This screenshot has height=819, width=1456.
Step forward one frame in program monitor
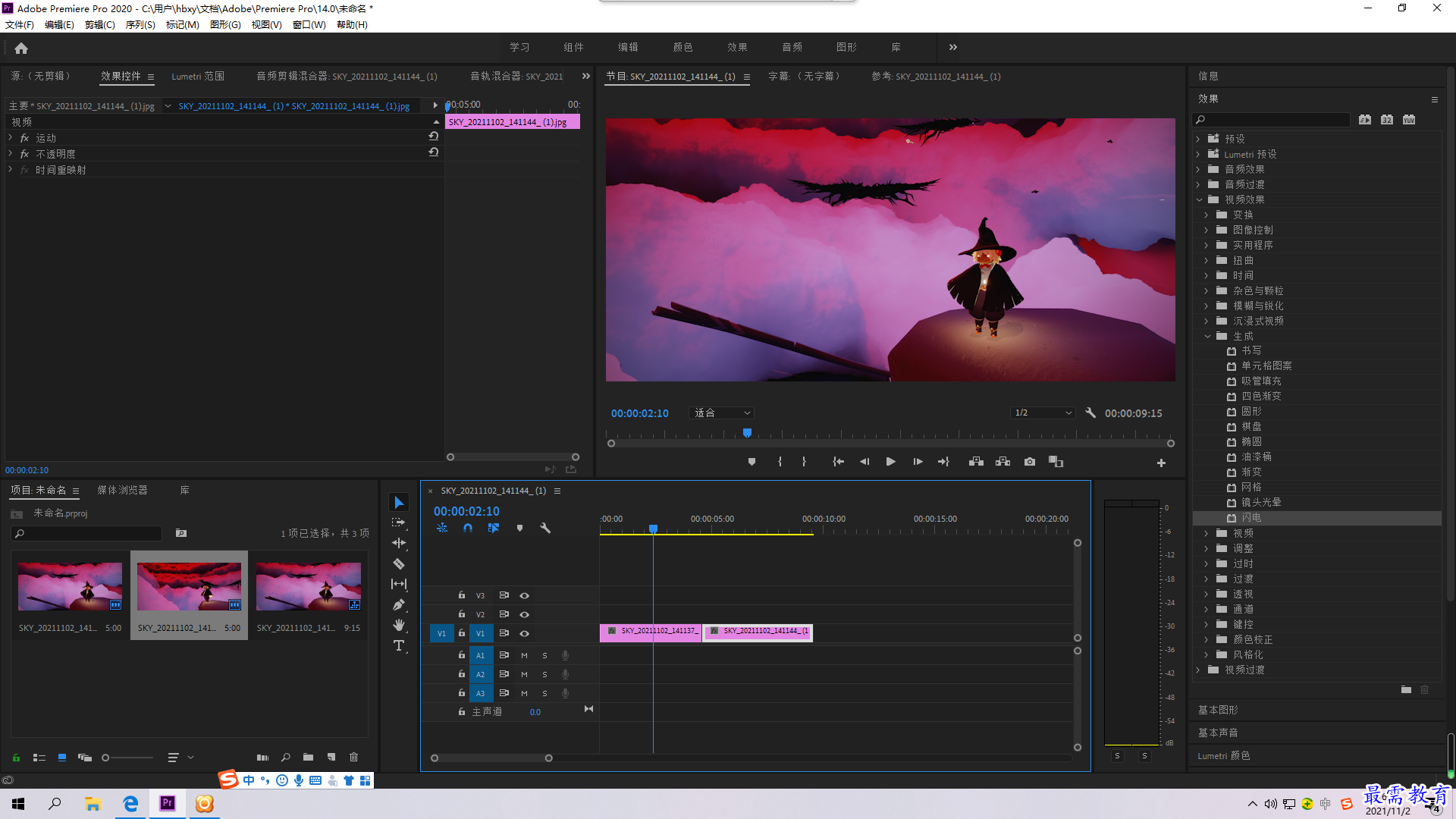click(x=918, y=462)
